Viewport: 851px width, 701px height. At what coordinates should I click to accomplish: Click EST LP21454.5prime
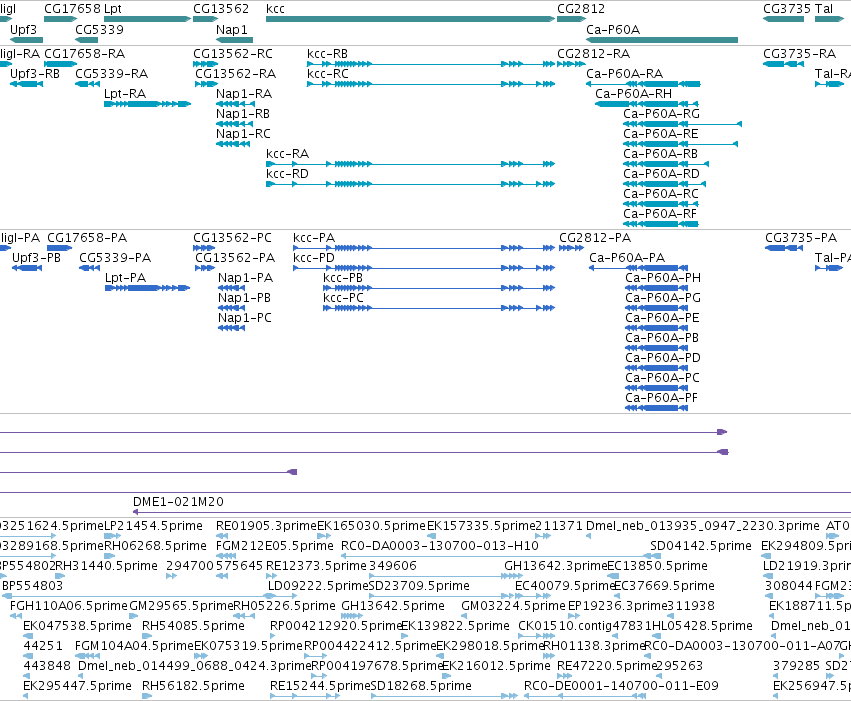click(x=153, y=526)
